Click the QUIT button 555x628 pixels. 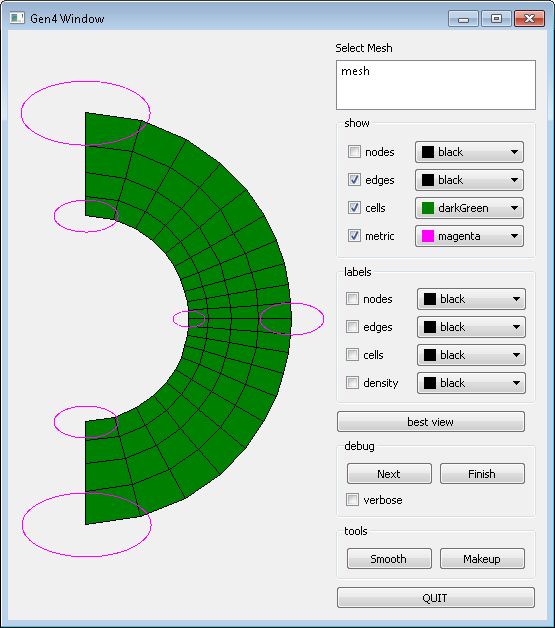click(436, 598)
